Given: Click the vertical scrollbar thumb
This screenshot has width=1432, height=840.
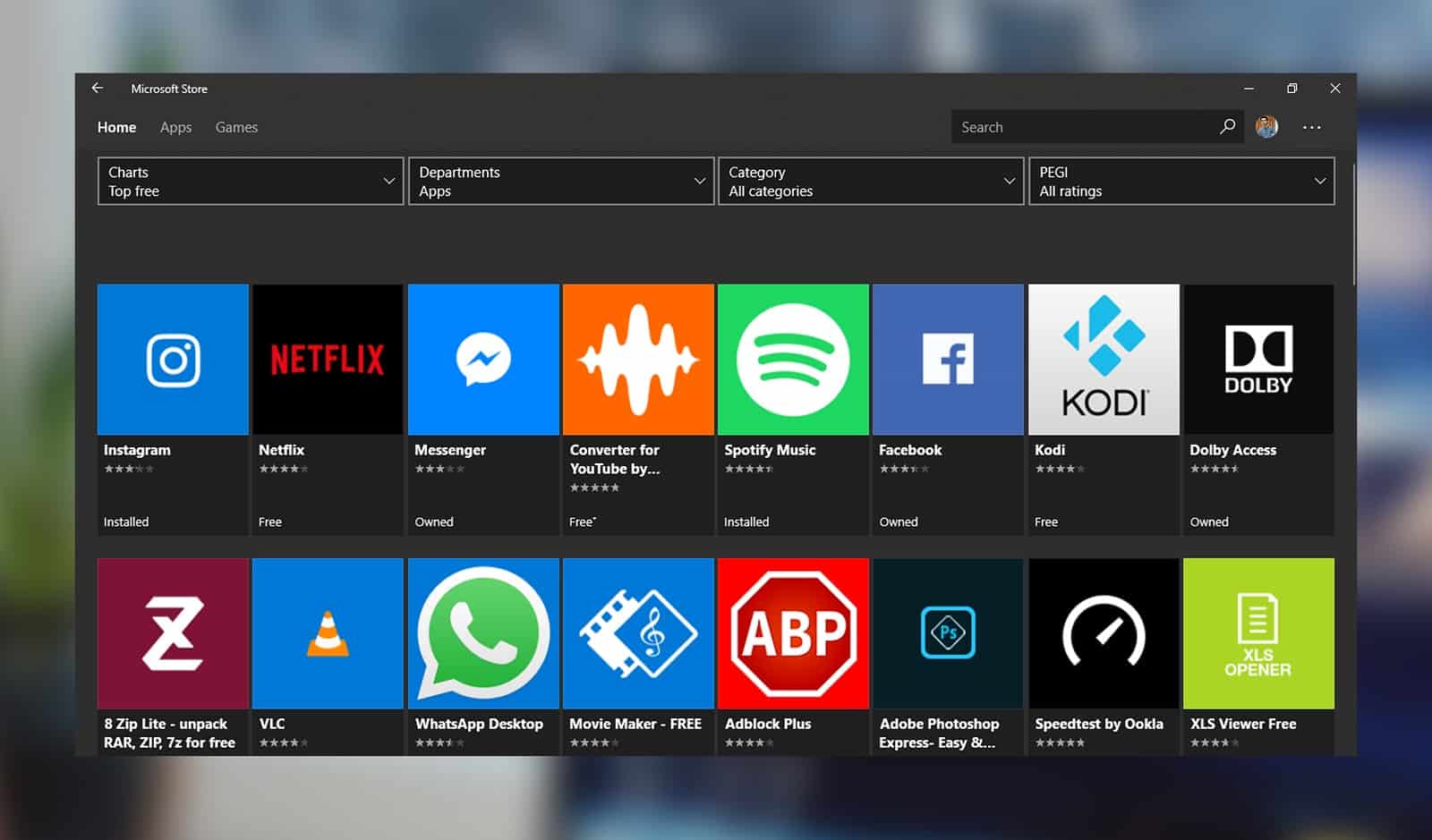Looking at the screenshot, I should (1354, 224).
